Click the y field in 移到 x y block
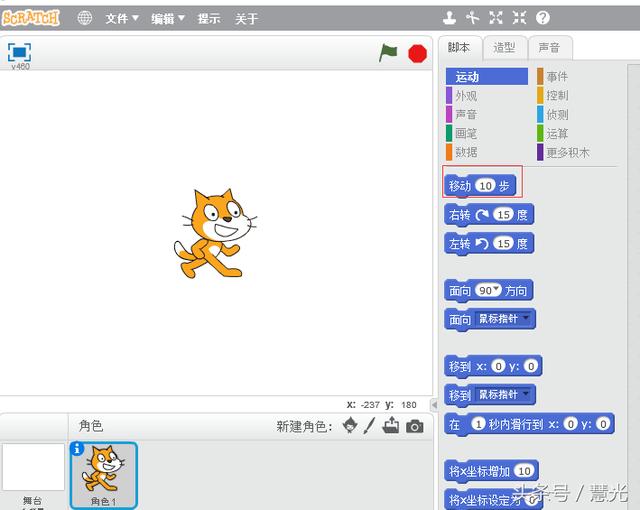 tap(531, 366)
